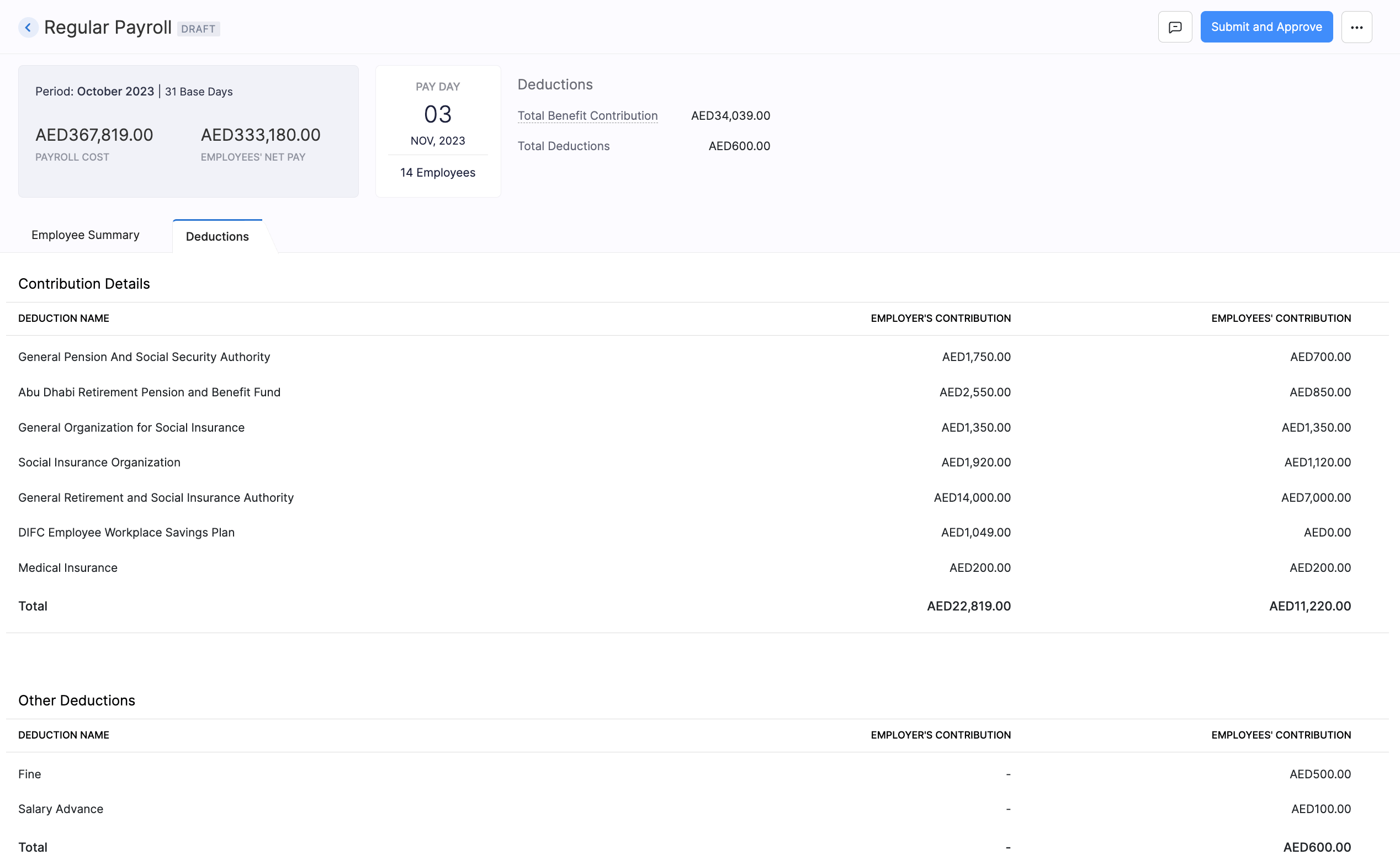Open the more options ellipsis menu
Screen dimensions: 1400x860
pos(1357,26)
